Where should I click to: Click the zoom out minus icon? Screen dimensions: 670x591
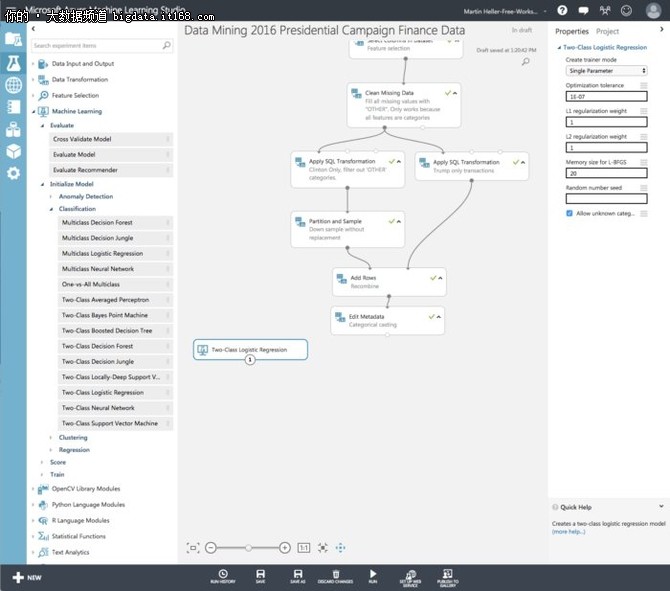(x=211, y=548)
